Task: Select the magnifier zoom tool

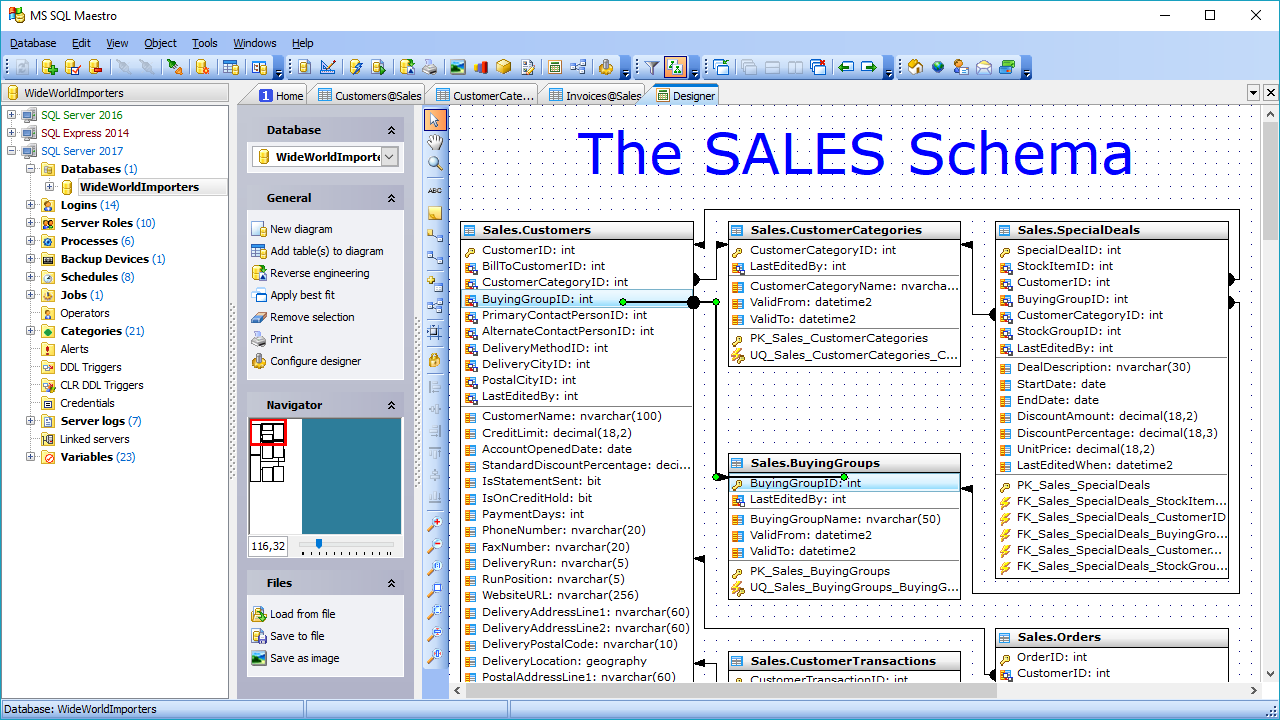Action: point(435,164)
